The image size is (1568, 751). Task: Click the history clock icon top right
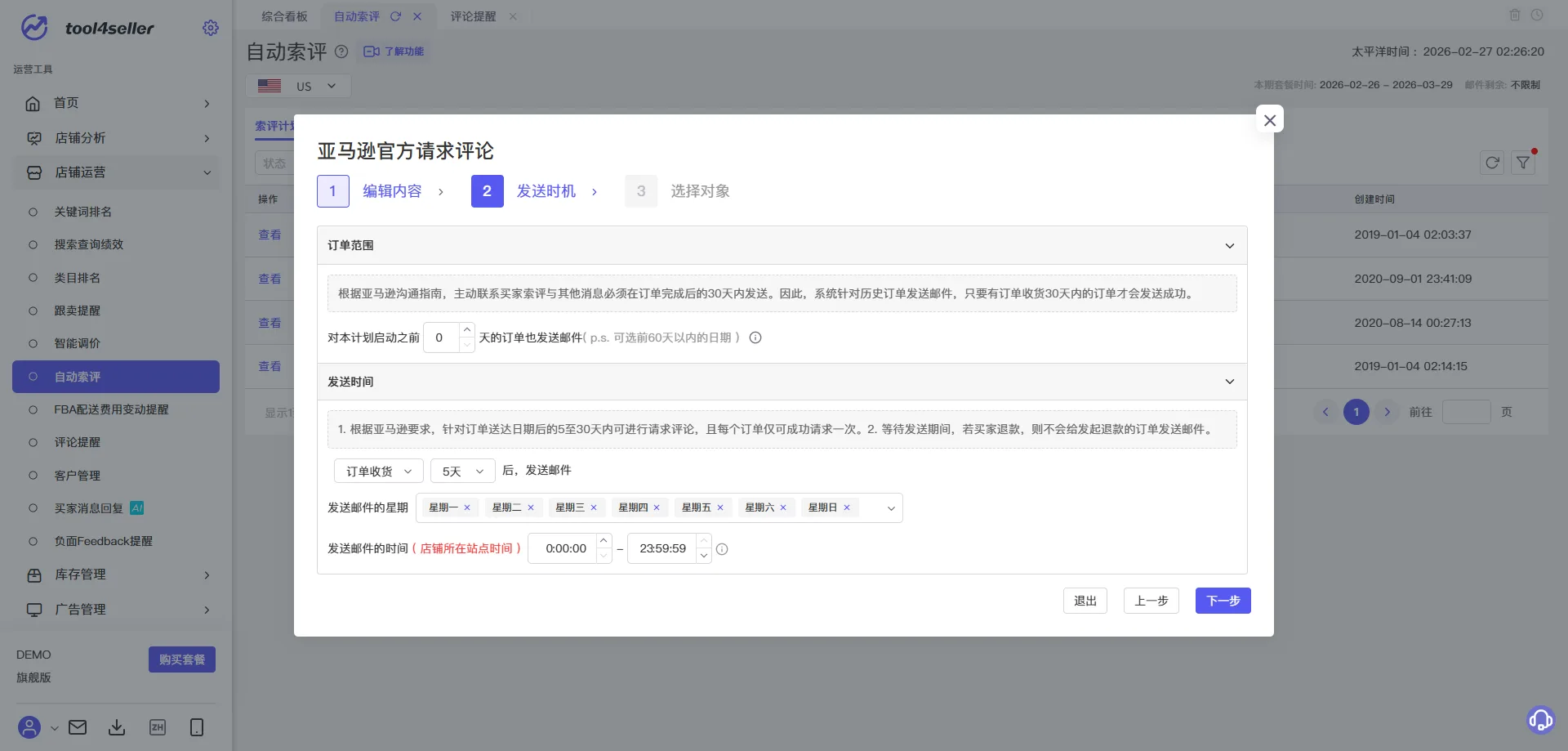[x=1537, y=15]
